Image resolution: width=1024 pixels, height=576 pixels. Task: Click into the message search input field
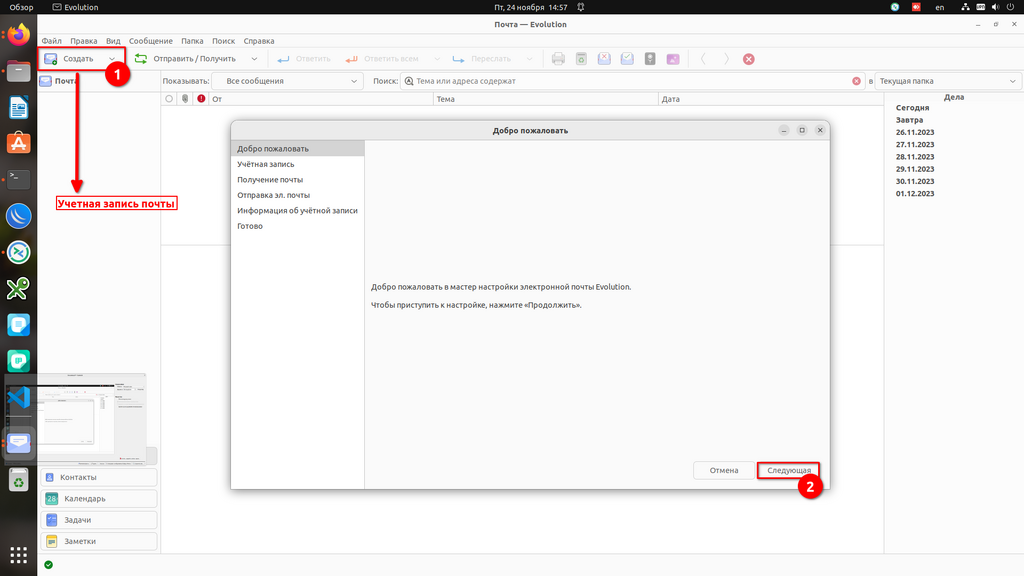[x=630, y=81]
